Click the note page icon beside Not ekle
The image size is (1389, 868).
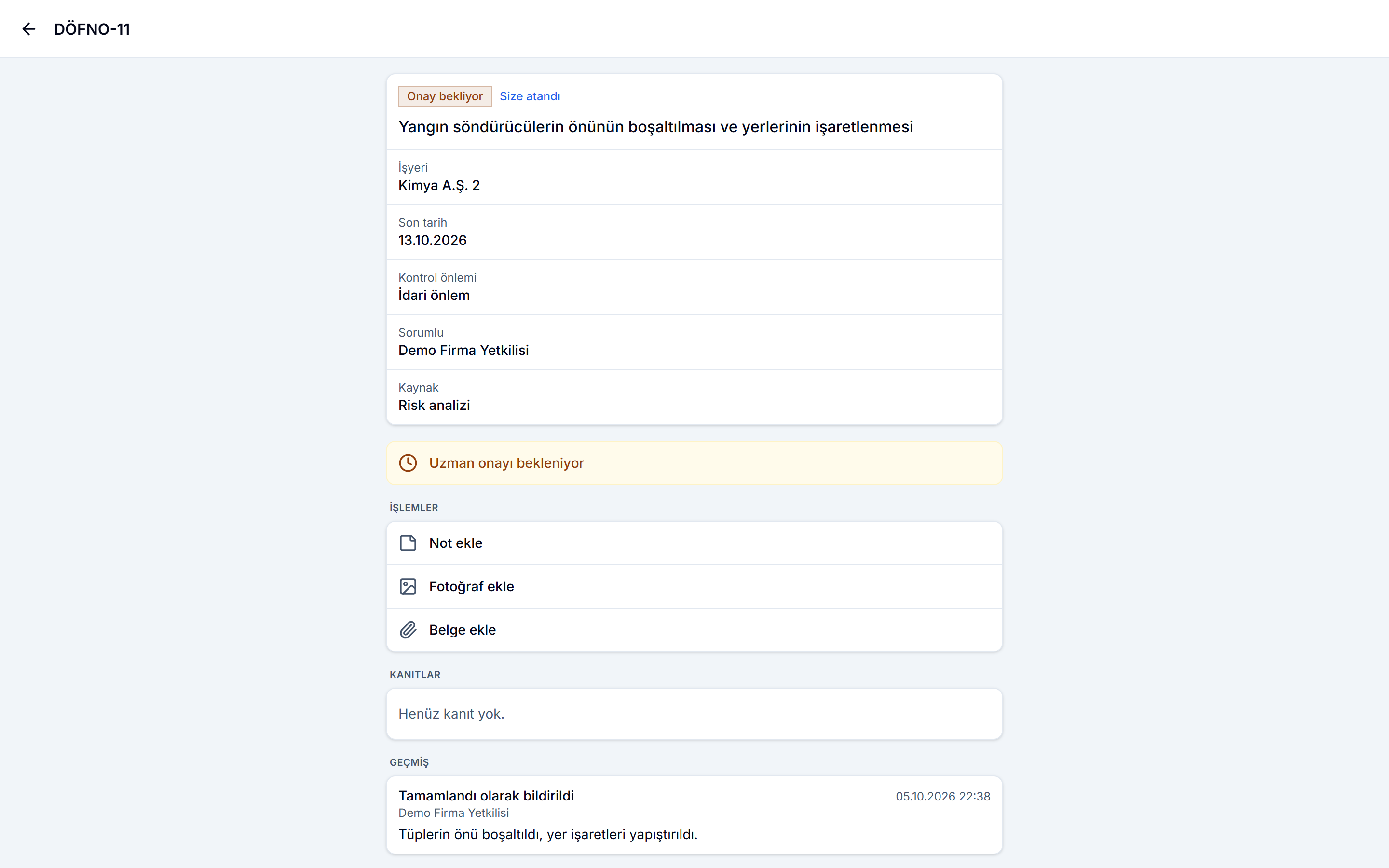click(x=408, y=543)
